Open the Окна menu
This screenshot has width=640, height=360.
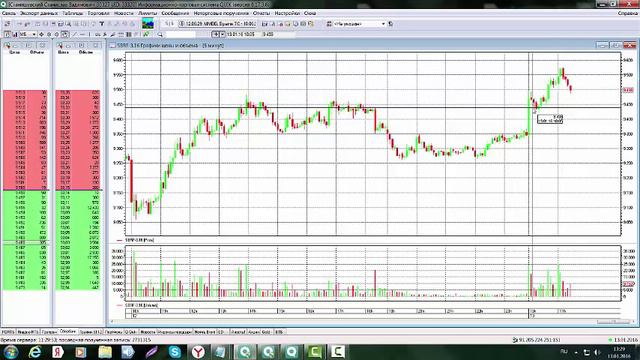(x=310, y=13)
